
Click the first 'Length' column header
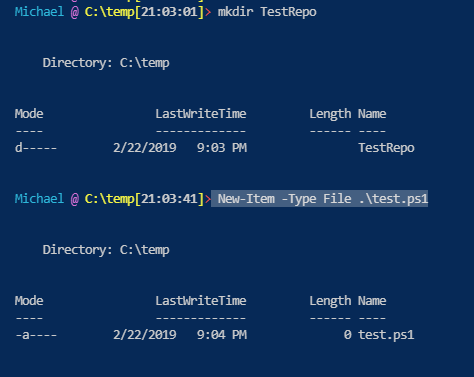[x=330, y=114]
